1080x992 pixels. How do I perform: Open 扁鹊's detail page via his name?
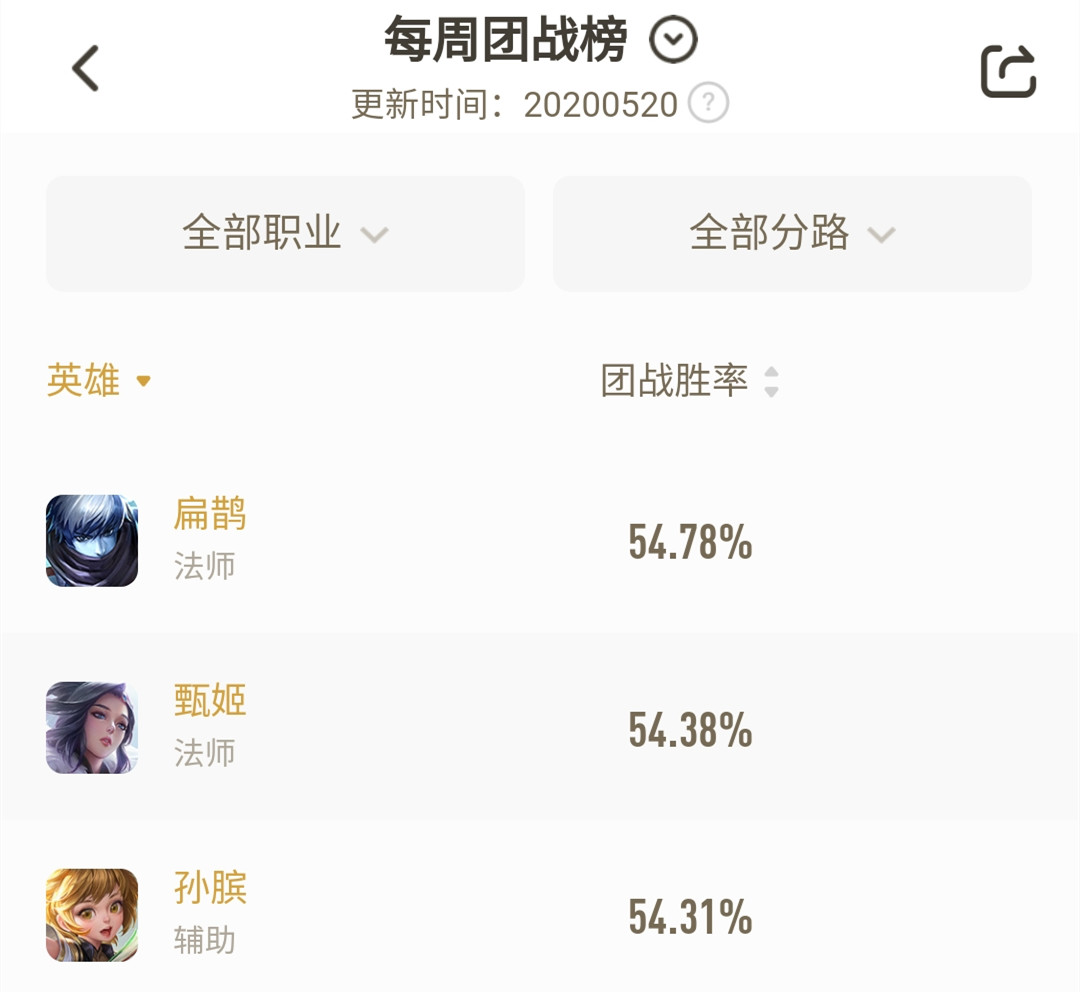tap(207, 514)
